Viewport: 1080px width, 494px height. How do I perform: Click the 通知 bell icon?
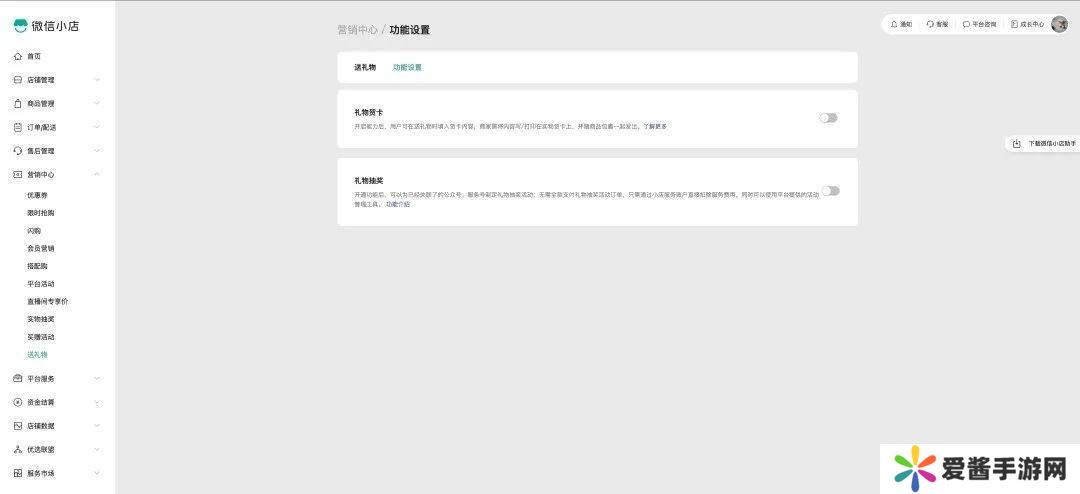click(894, 24)
